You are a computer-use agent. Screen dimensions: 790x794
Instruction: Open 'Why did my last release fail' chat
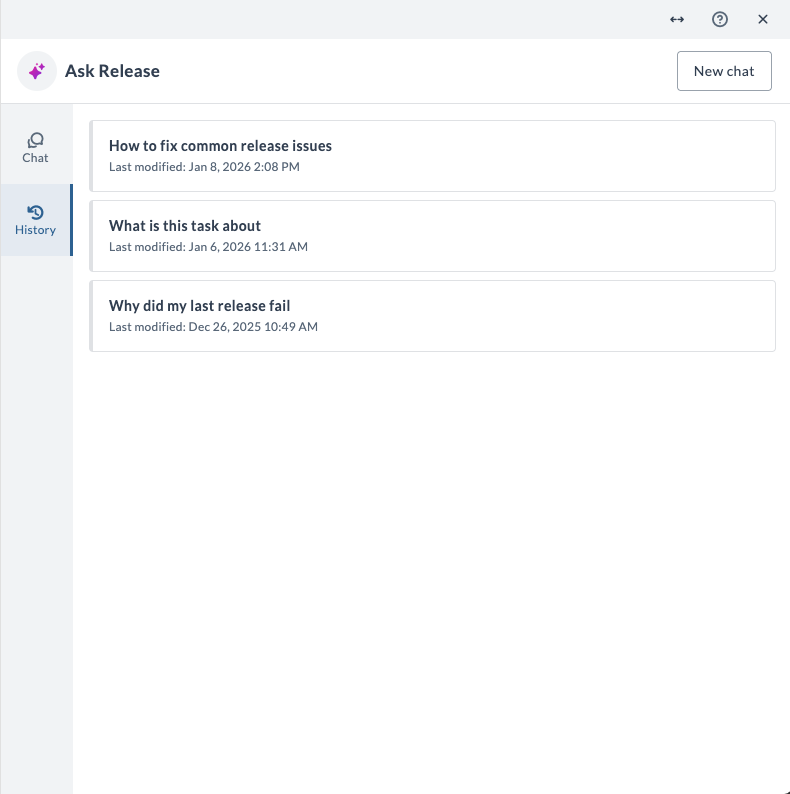click(x=432, y=316)
